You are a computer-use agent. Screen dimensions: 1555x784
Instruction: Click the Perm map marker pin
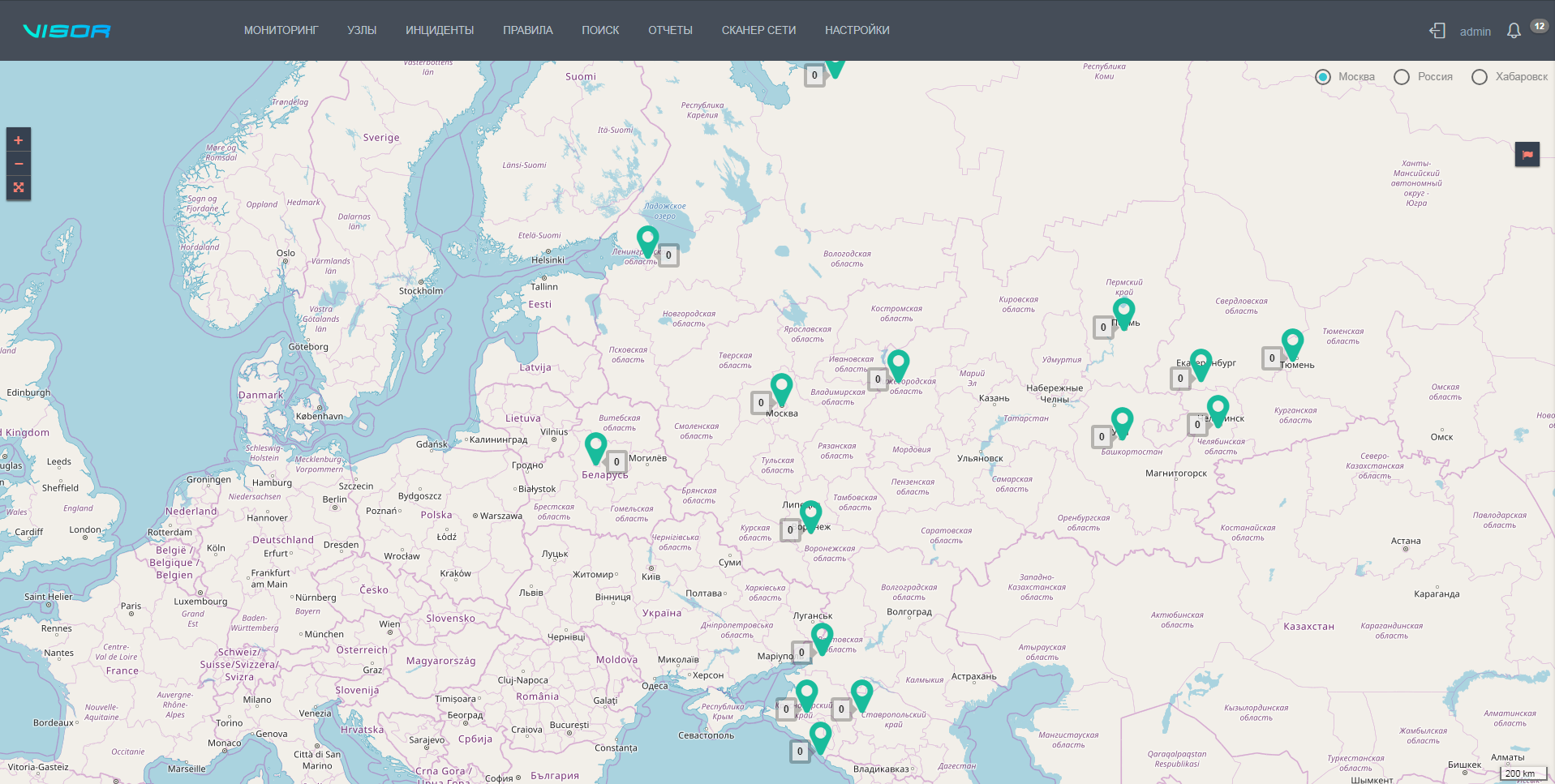pos(1123,313)
